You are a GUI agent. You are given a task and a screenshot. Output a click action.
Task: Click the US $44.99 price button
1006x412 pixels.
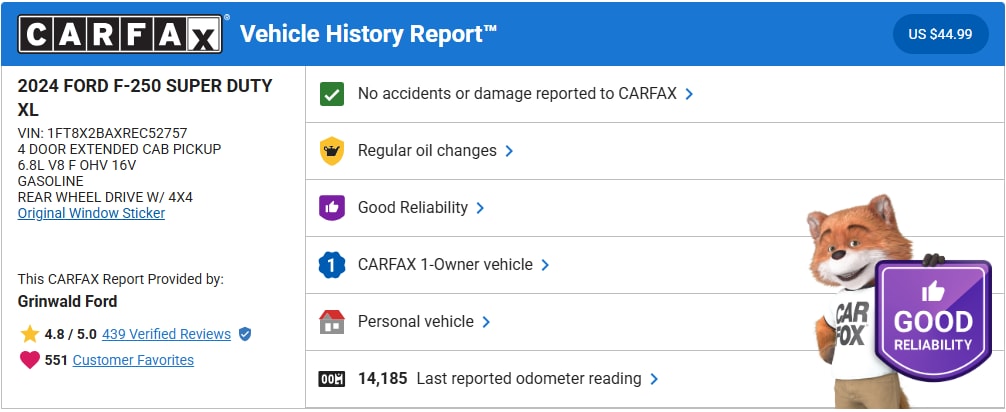point(940,34)
